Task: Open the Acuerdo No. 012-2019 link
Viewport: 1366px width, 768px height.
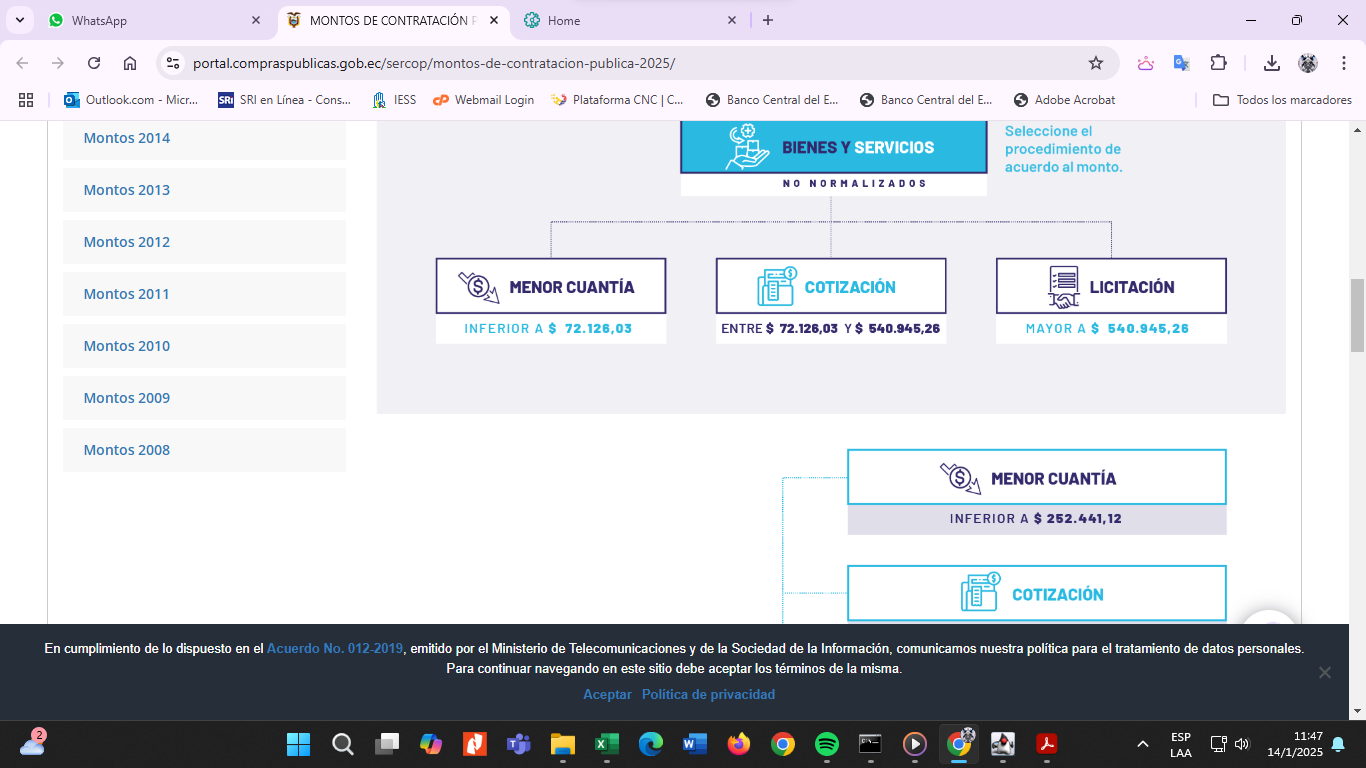Action: coord(335,648)
